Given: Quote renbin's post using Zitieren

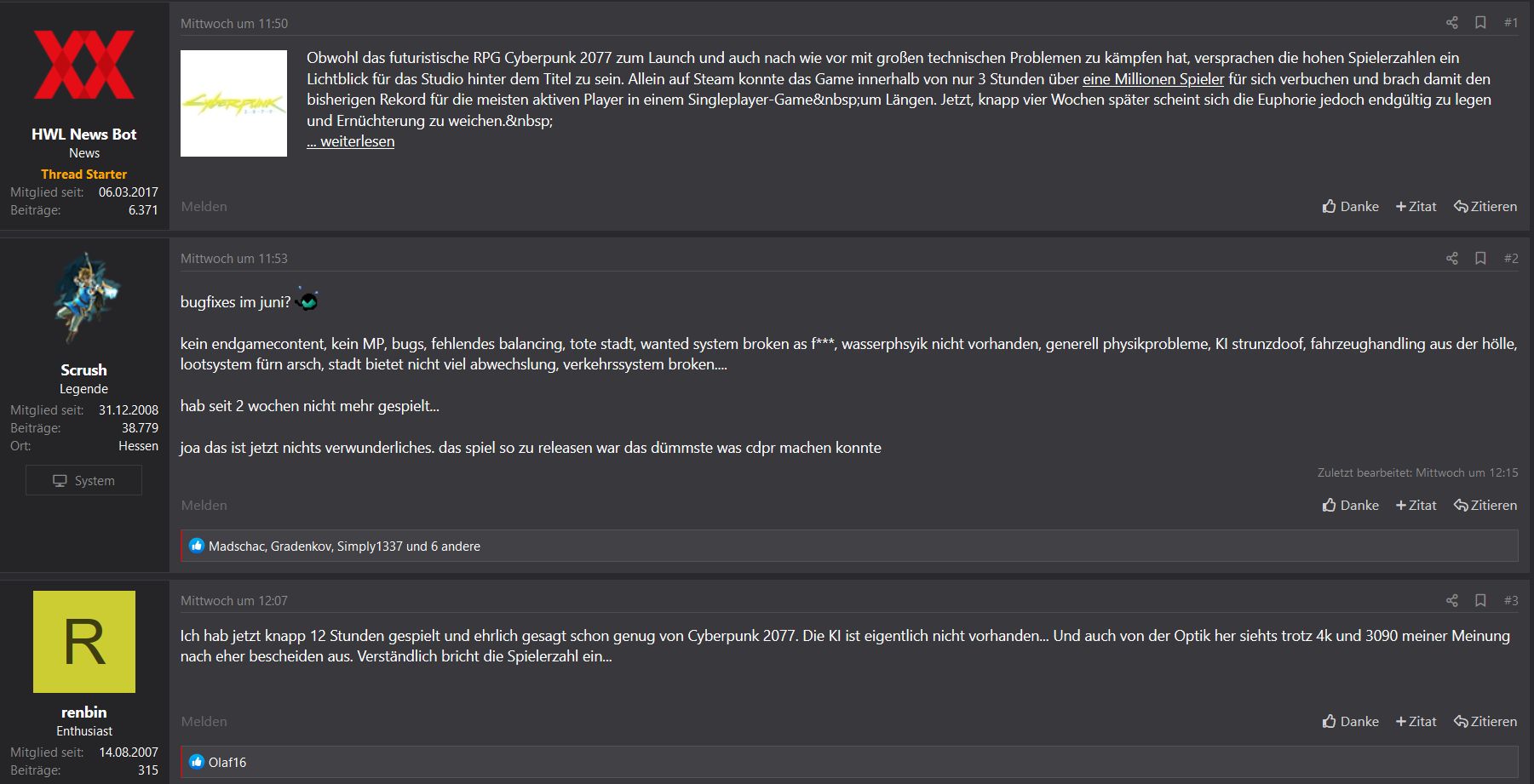Looking at the screenshot, I should (x=1485, y=721).
